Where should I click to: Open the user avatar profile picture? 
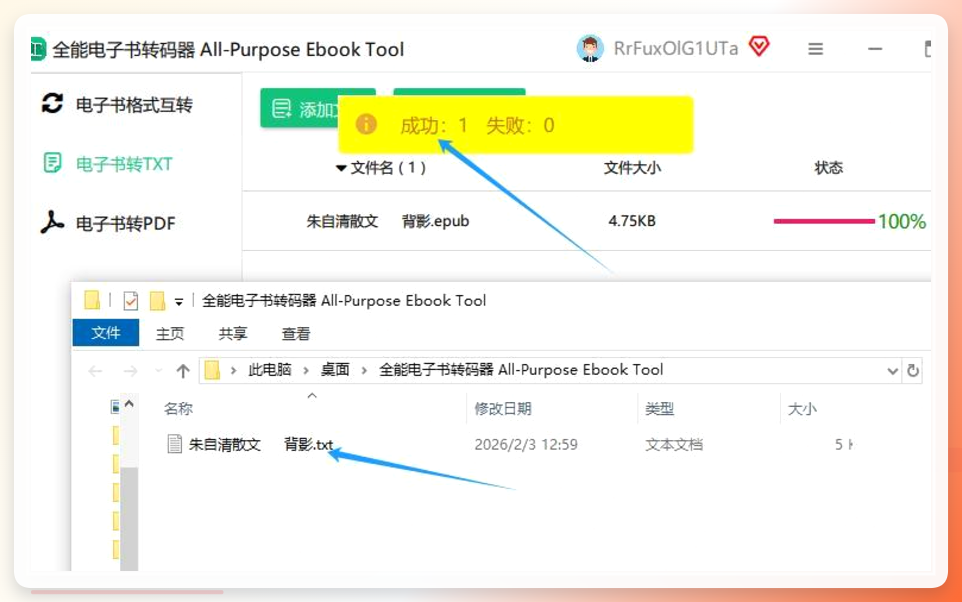(x=590, y=48)
